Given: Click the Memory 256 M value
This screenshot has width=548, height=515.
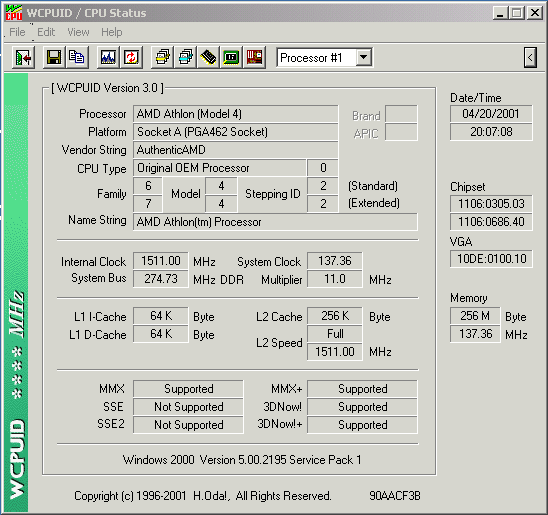Looking at the screenshot, I should point(475,316).
